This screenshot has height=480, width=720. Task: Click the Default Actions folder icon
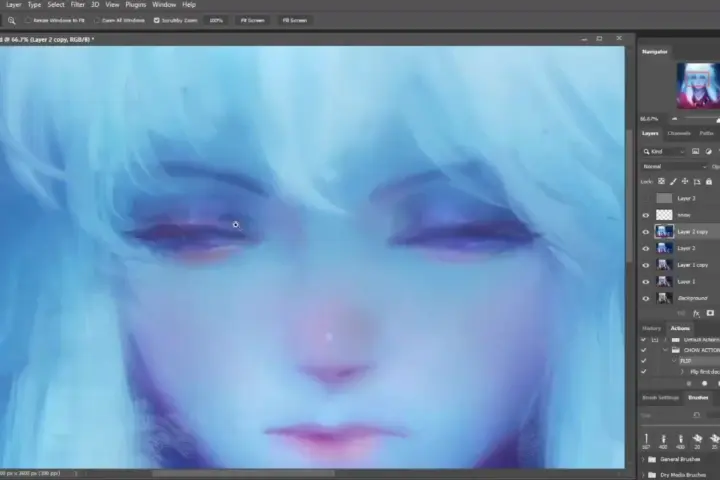(x=675, y=340)
